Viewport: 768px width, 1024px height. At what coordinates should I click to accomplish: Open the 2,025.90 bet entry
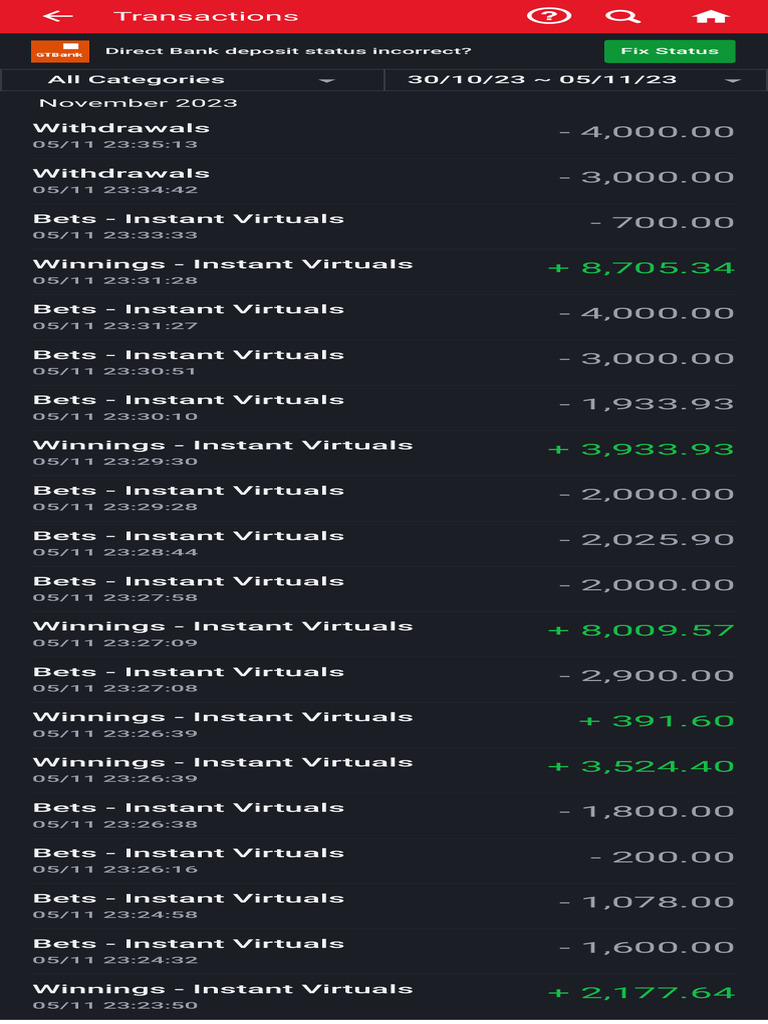click(384, 543)
